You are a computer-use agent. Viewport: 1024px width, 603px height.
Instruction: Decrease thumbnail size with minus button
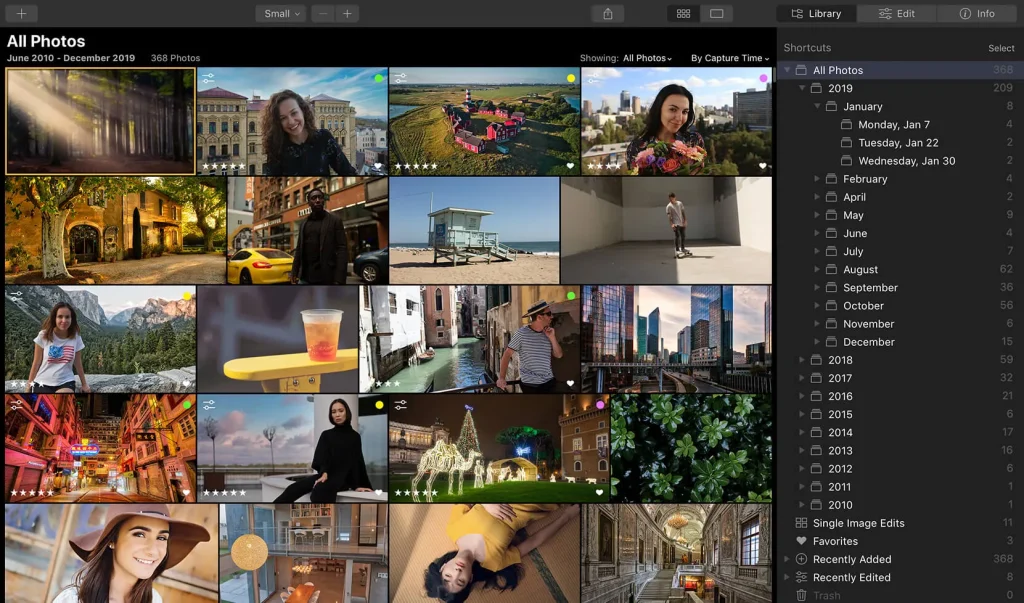(324, 14)
